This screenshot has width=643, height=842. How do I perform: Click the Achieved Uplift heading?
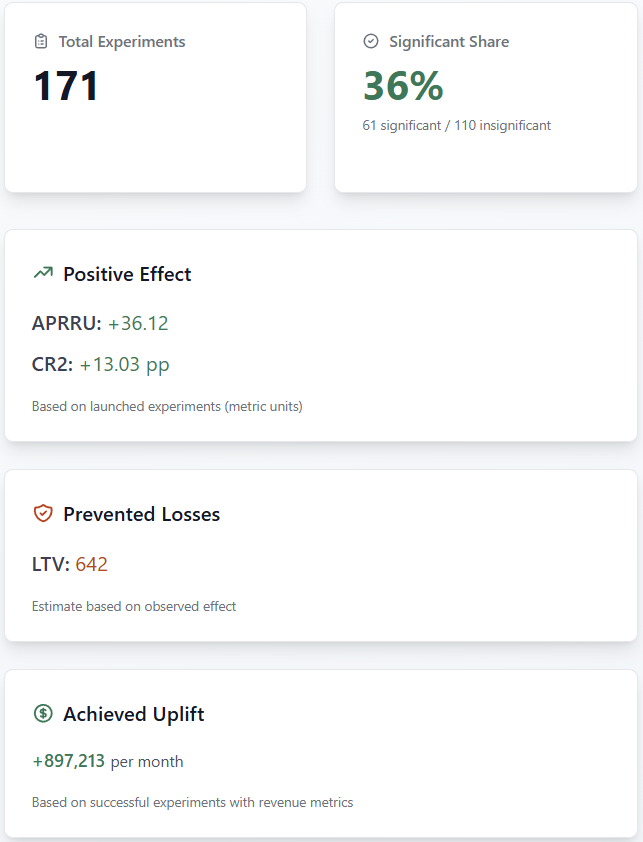pos(136,714)
